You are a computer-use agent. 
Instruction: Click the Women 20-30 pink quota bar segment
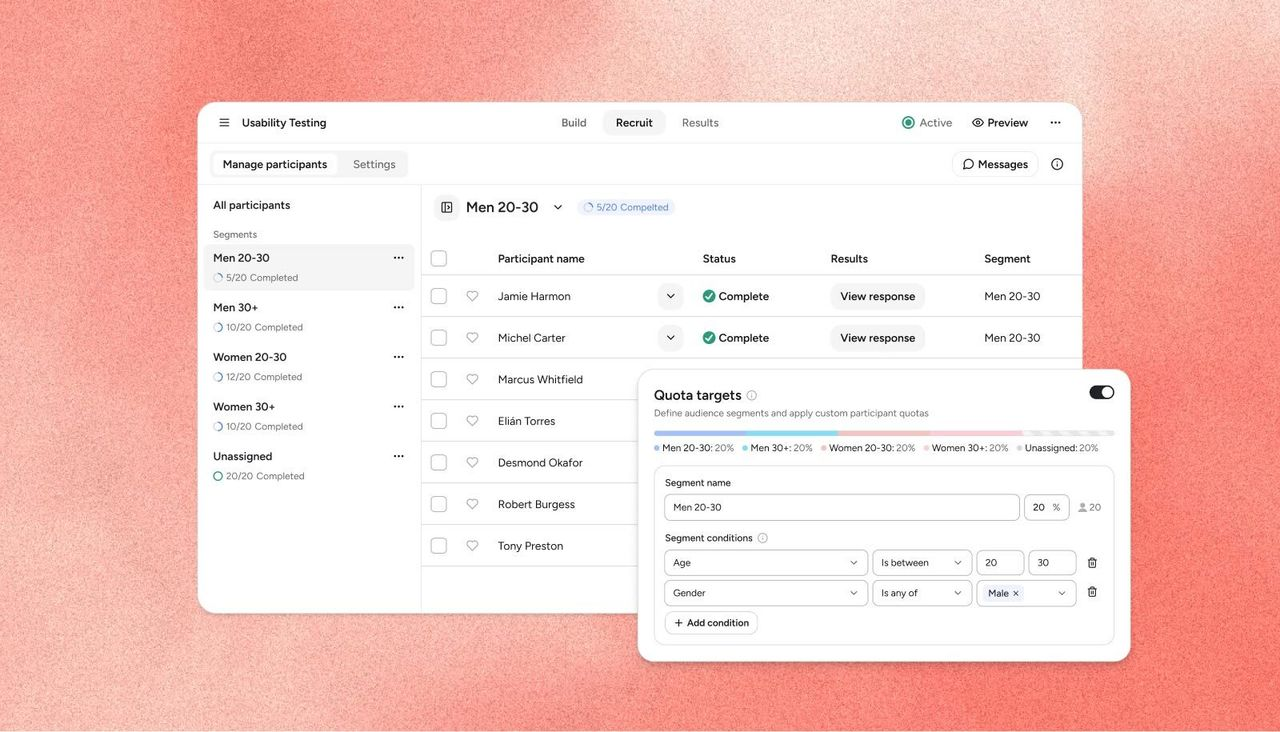(x=884, y=433)
